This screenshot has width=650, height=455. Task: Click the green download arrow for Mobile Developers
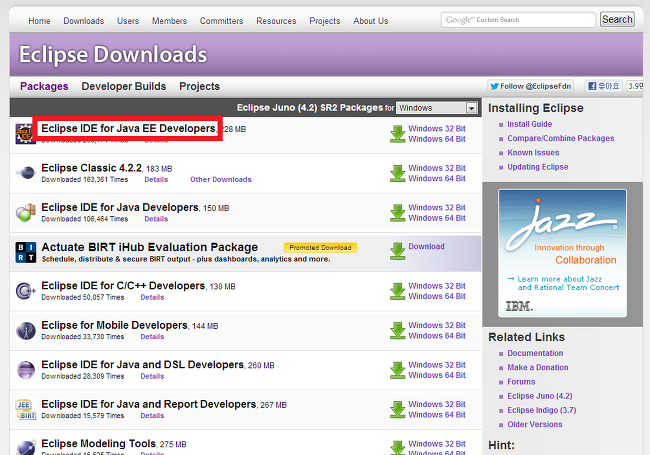(x=398, y=331)
